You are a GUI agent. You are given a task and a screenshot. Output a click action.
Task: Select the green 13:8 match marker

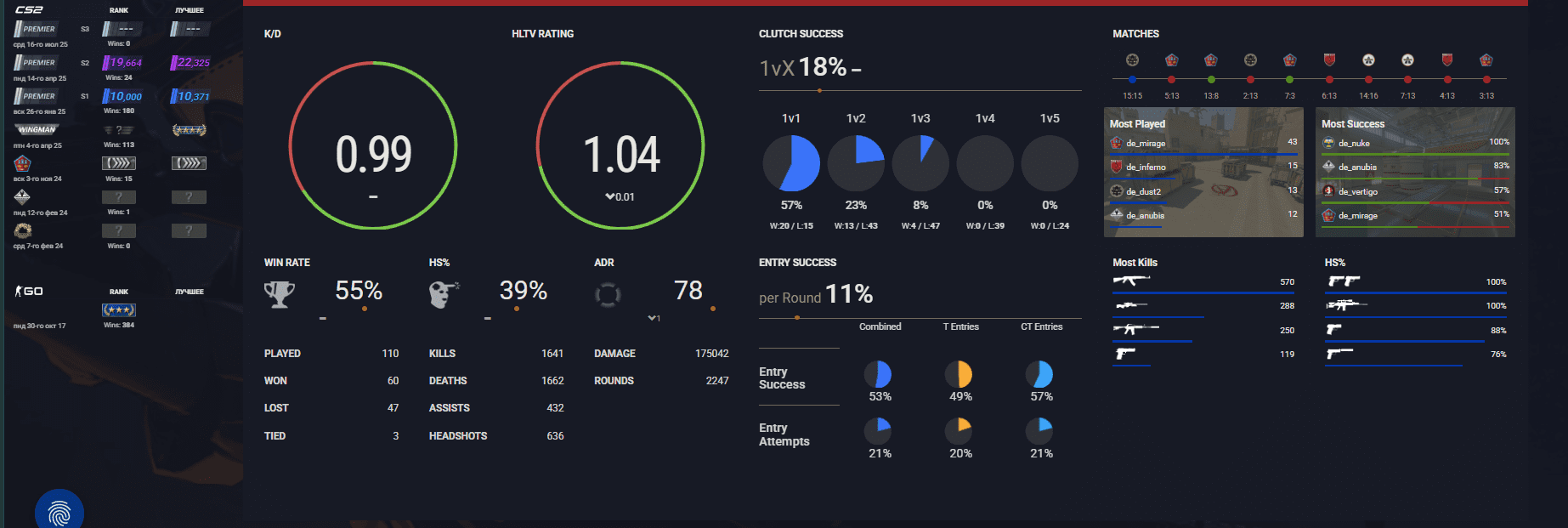1211,80
